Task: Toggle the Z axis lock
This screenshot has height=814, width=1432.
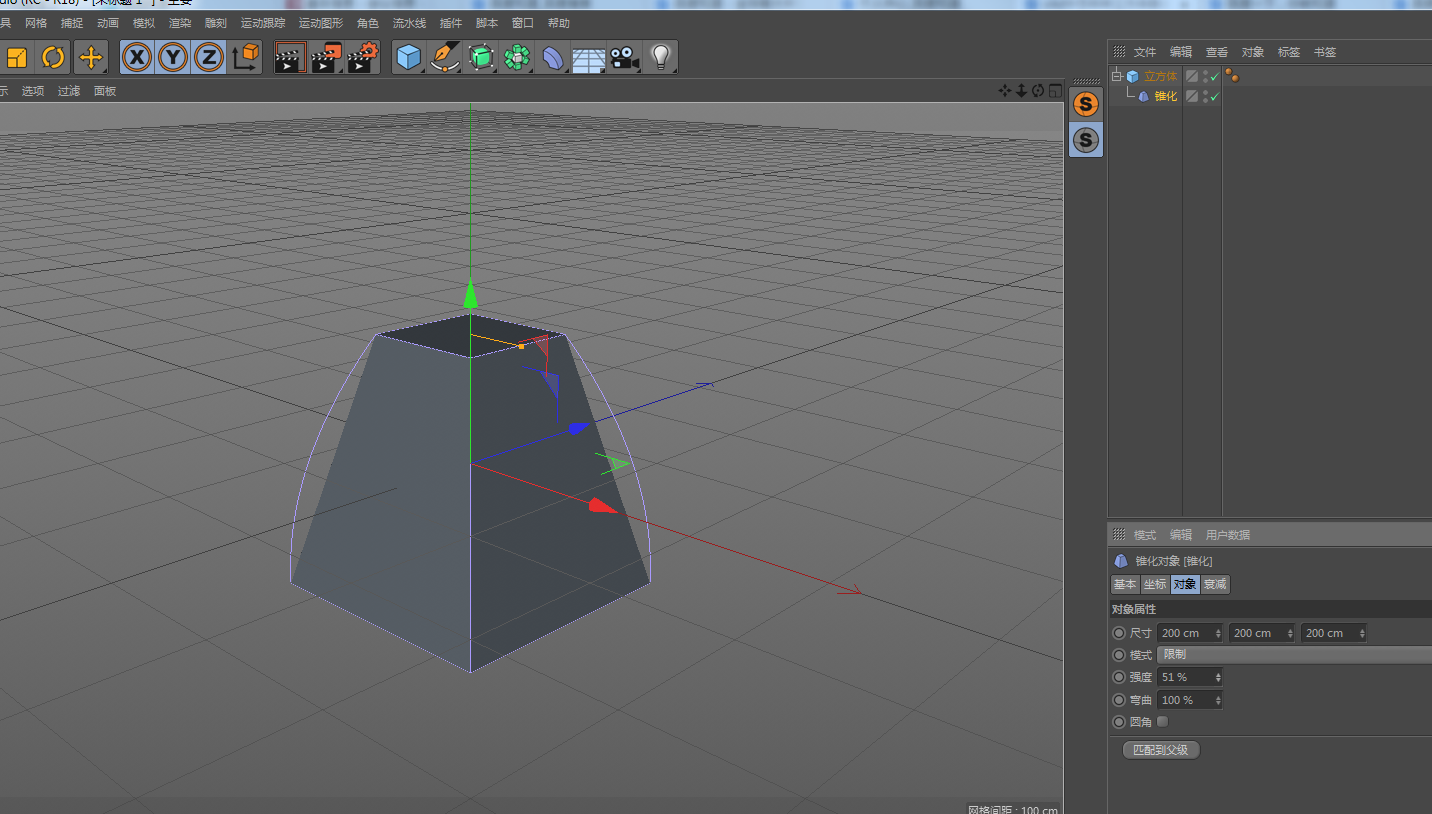Action: tap(209, 58)
